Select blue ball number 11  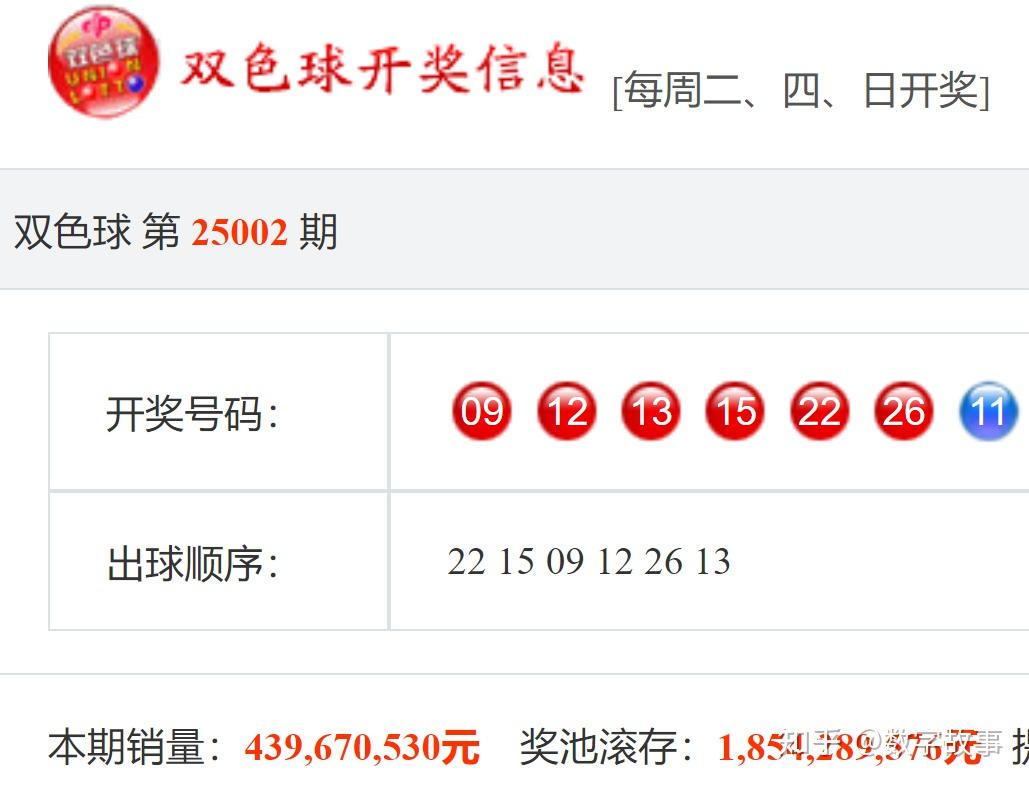pos(988,411)
